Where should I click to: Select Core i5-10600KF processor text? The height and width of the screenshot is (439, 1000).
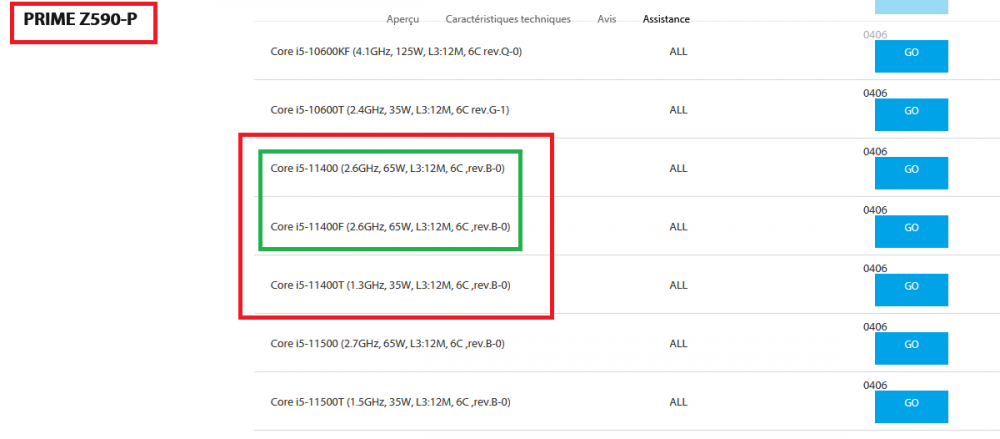[396, 52]
